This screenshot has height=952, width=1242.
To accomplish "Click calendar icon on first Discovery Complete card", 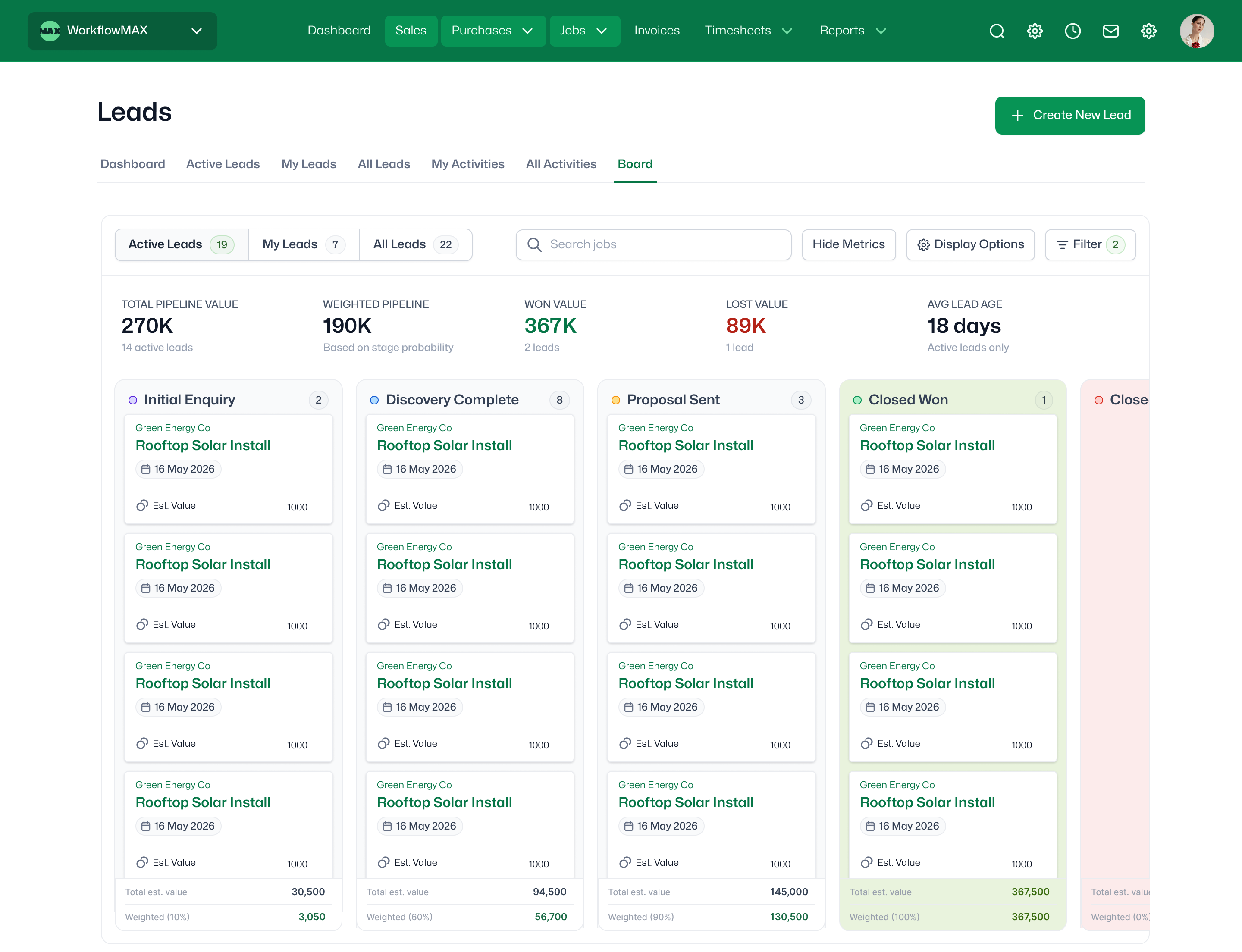I will (x=387, y=469).
